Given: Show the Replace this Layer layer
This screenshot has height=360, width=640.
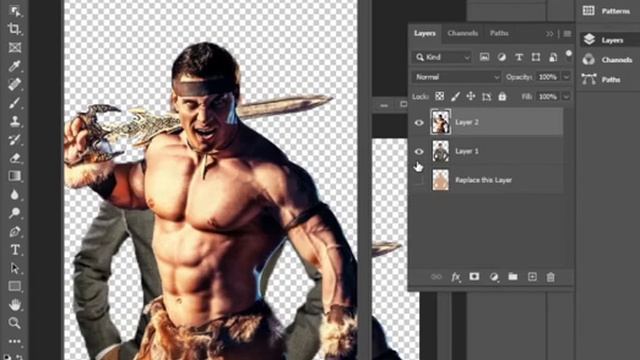Looking at the screenshot, I should 419,180.
